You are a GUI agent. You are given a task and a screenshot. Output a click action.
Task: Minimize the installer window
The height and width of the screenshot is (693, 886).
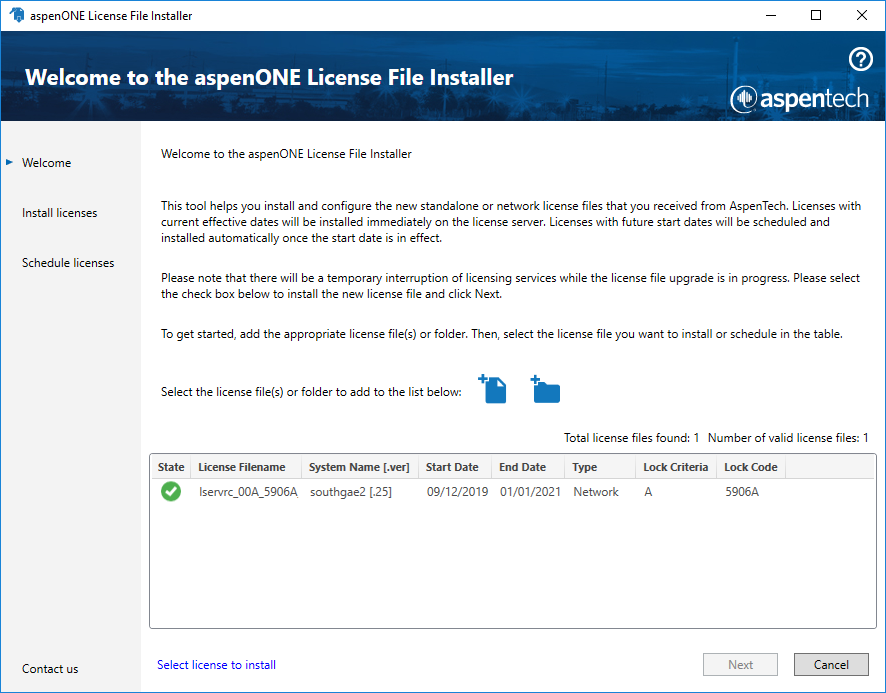point(770,15)
